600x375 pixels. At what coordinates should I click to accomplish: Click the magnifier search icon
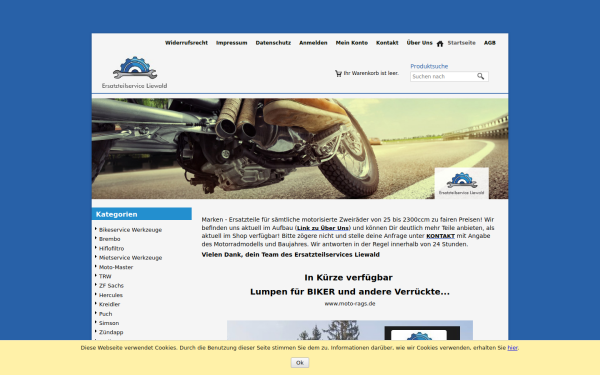pos(480,77)
